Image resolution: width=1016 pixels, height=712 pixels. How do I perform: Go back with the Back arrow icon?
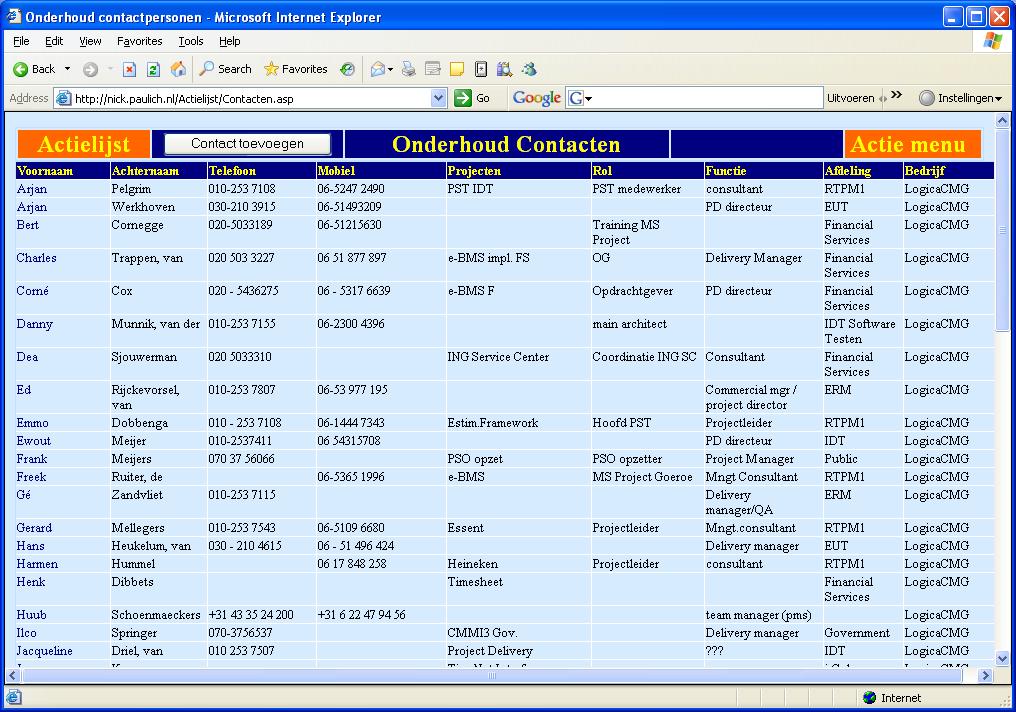[21, 69]
